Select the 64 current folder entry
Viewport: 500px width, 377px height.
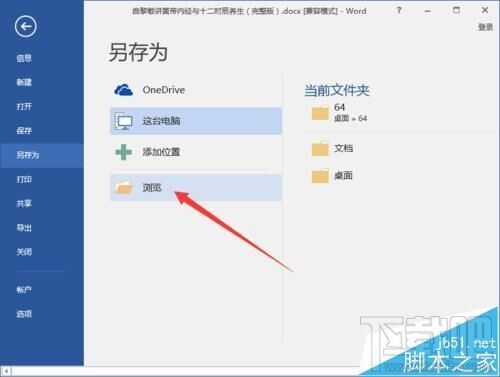tap(400, 113)
